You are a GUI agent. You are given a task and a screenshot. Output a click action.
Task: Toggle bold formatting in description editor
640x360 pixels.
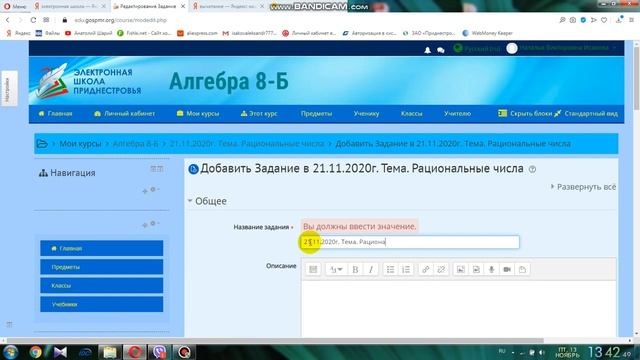355,269
